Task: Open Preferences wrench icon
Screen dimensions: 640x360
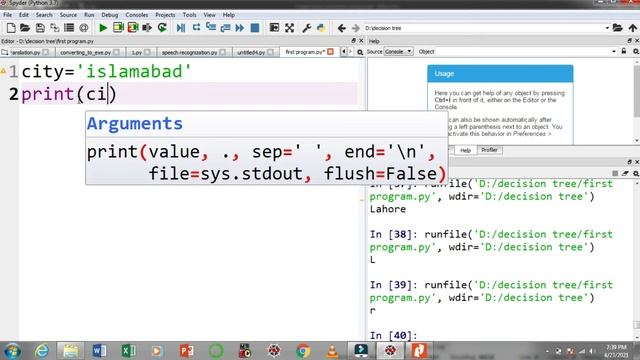Action: click(x=307, y=28)
